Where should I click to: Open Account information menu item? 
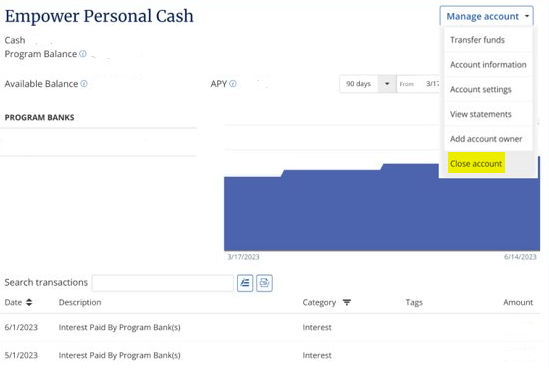[488, 65]
